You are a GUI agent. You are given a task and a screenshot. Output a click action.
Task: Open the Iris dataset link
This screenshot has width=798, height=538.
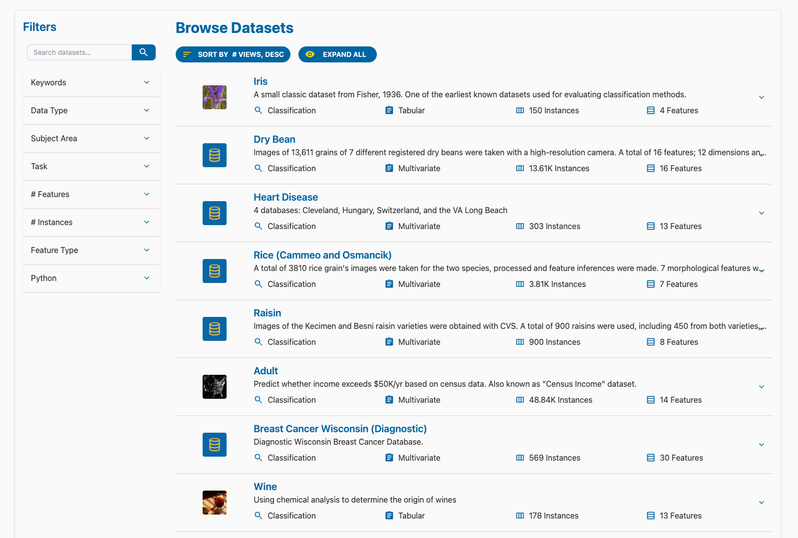point(261,81)
